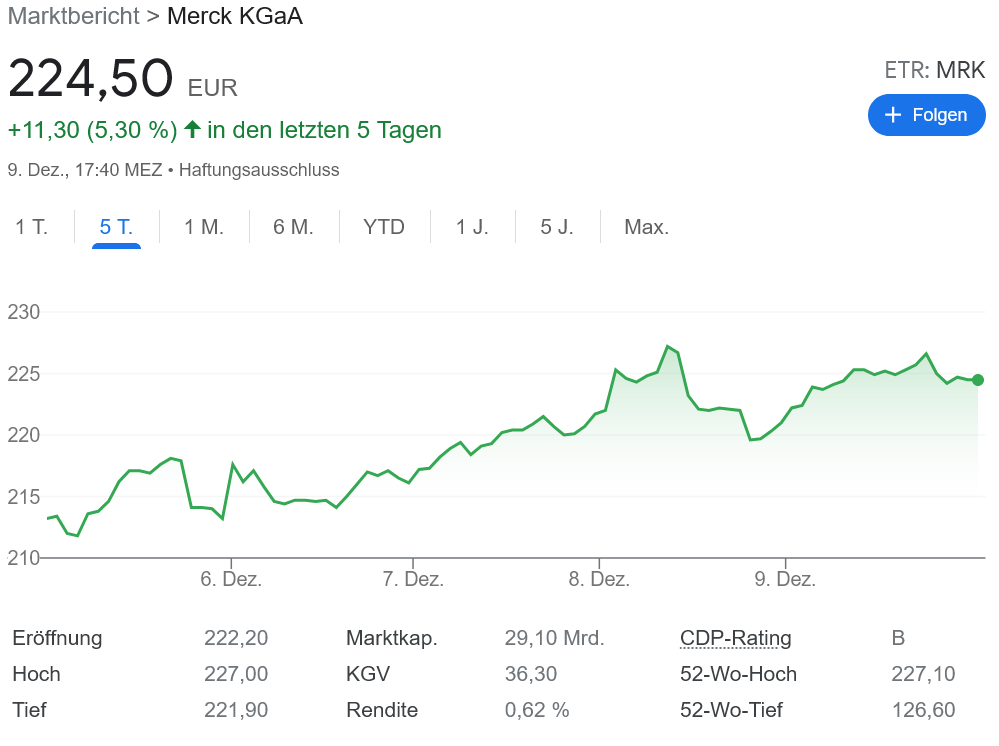Select the 5 T. time range tab
Viewport: 999px width, 746px height.
[116, 227]
